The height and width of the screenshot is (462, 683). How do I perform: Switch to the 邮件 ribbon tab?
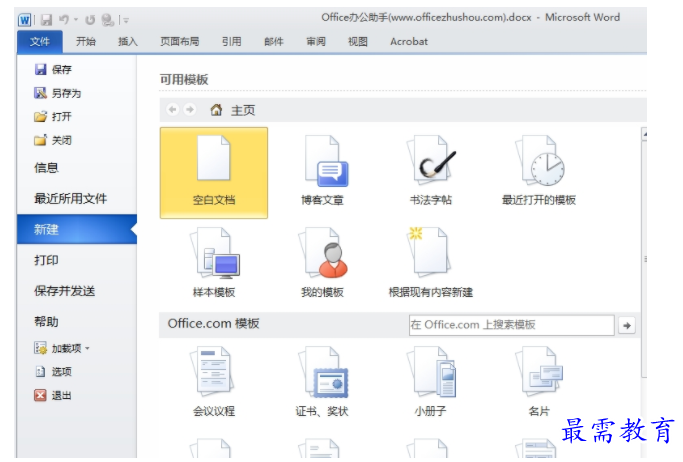pyautogui.click(x=274, y=42)
